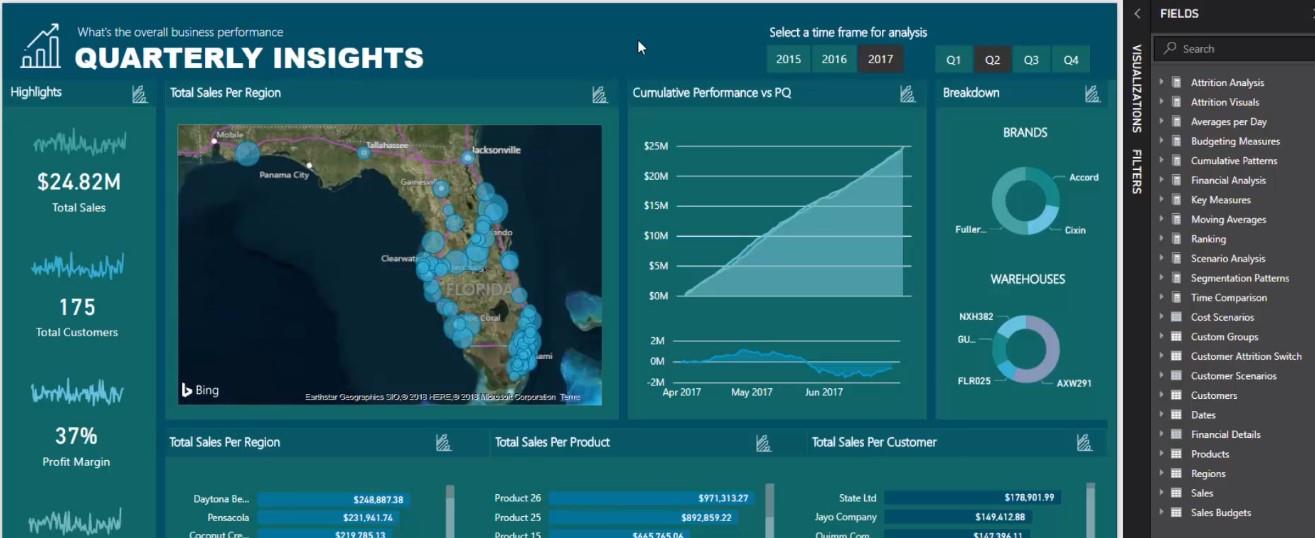1315x538 pixels.
Task: Click the Fields pane header
Action: tap(1180, 14)
